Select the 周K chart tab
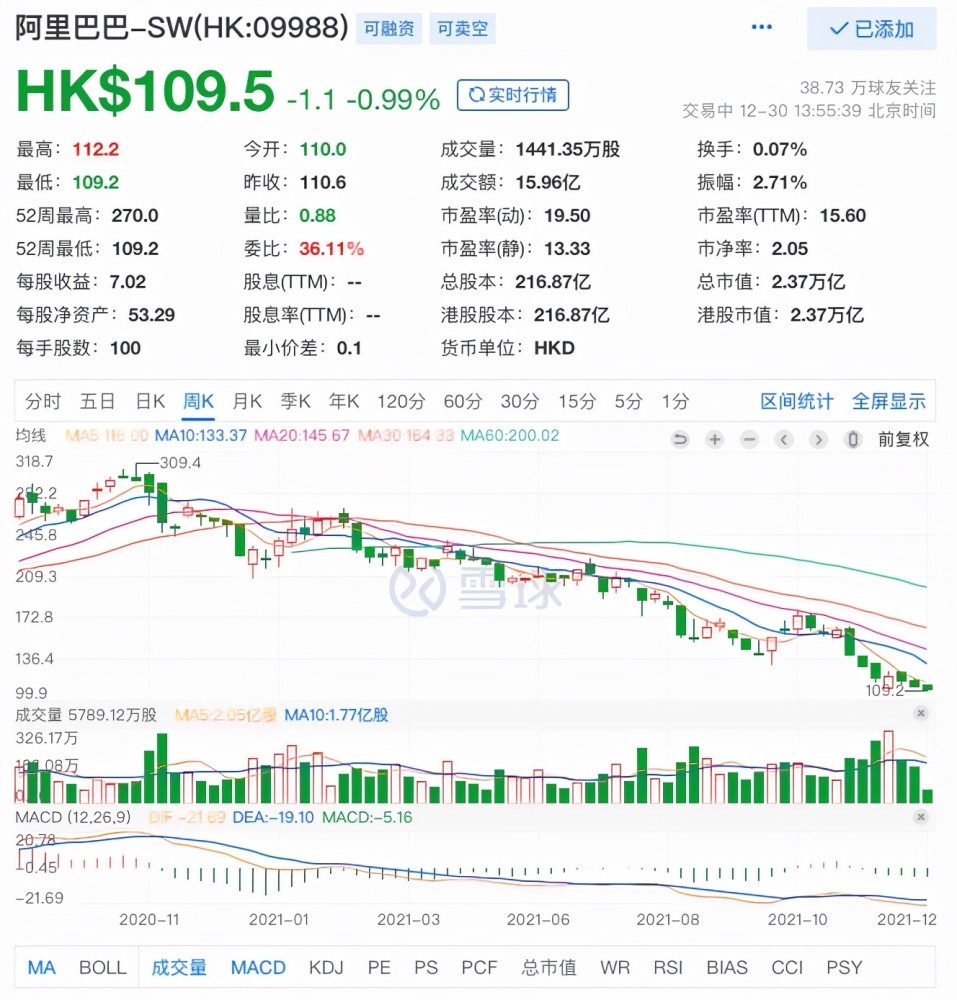This screenshot has height=1000, width=957. point(198,401)
